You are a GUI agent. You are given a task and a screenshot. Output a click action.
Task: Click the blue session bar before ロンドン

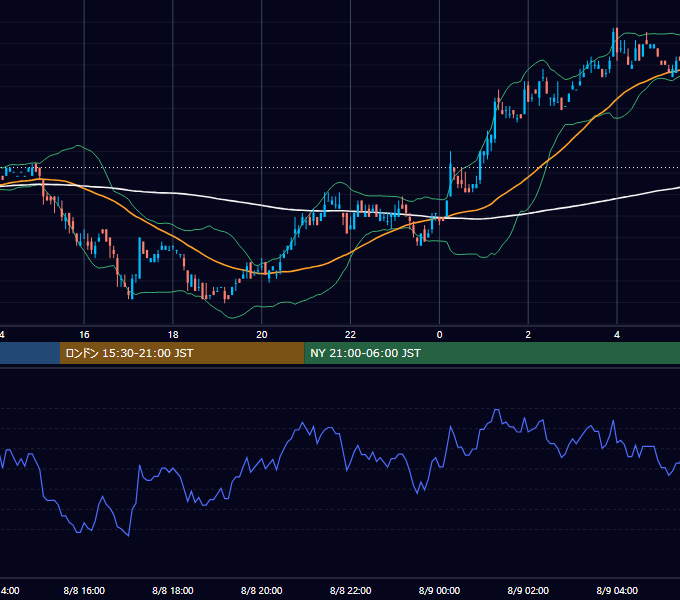[30, 353]
